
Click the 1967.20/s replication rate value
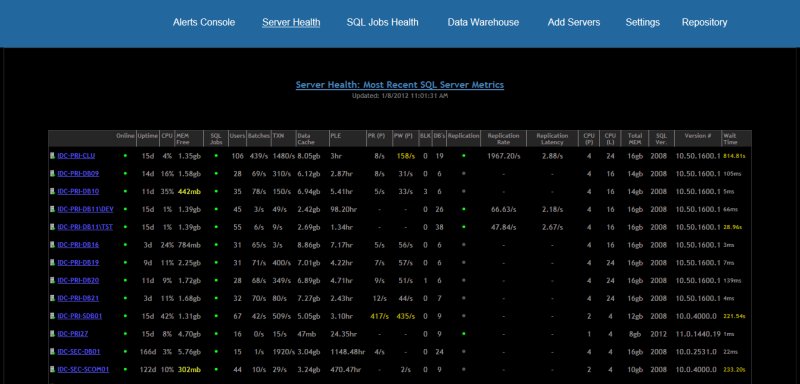(x=503, y=156)
